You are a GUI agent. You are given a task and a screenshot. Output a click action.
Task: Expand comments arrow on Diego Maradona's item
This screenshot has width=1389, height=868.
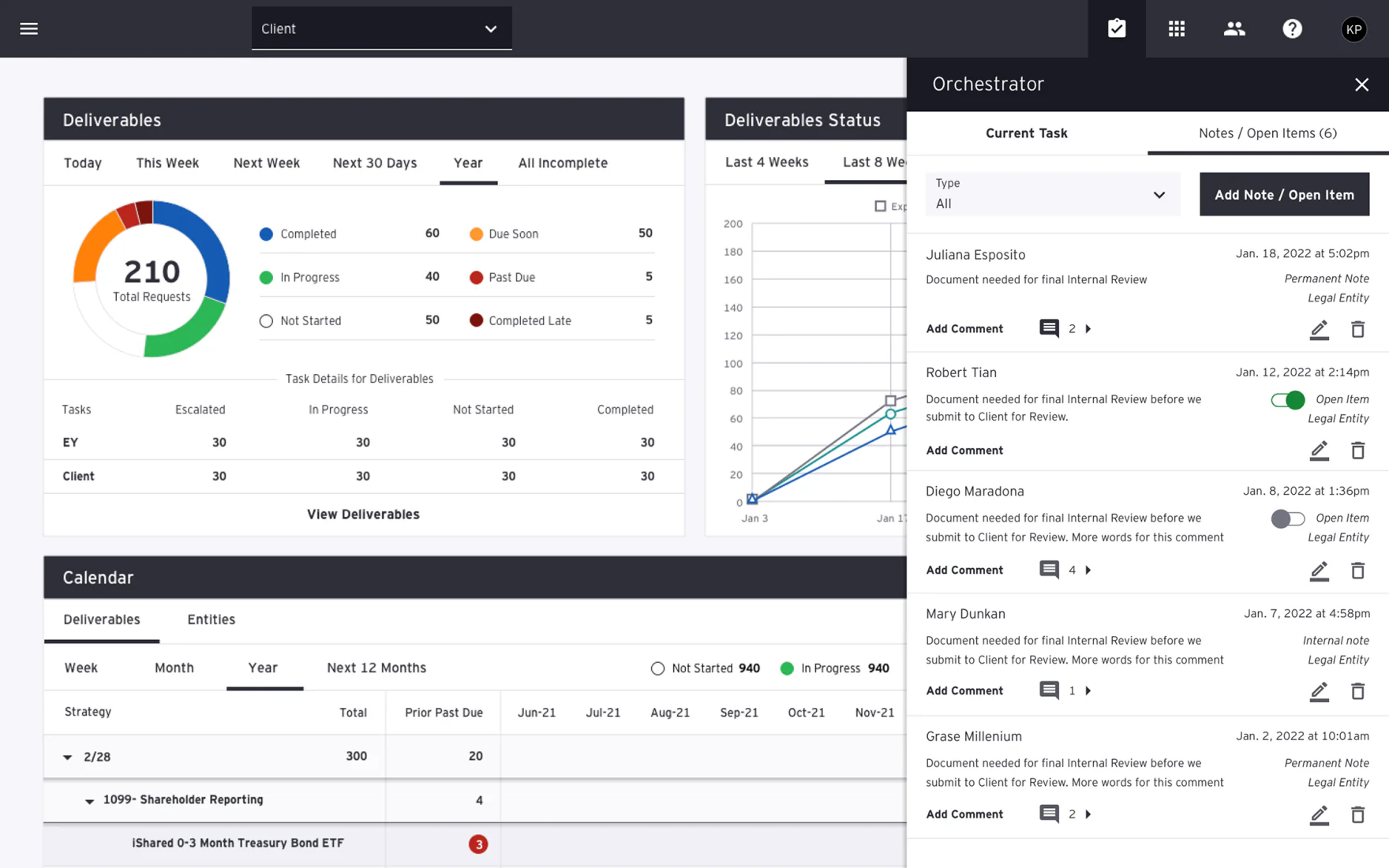(x=1088, y=570)
